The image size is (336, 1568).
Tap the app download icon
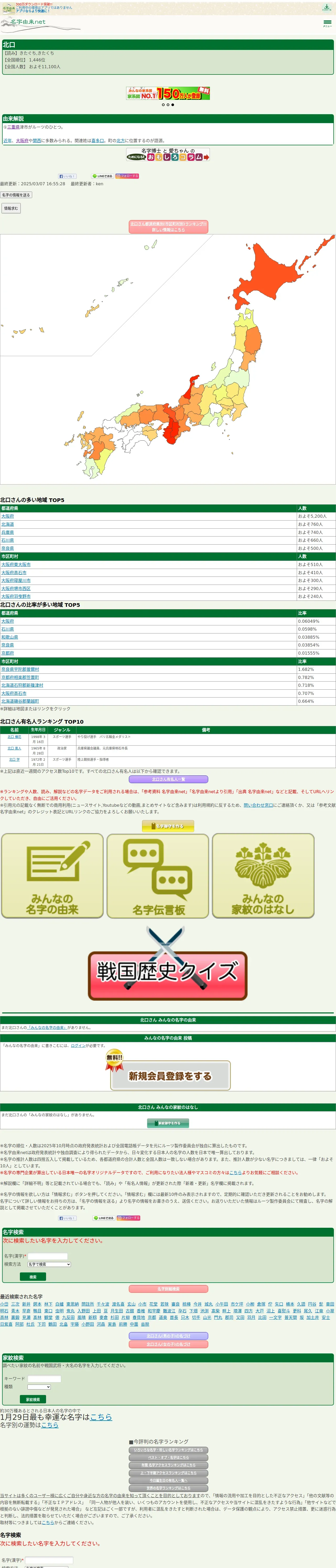click(327, 7)
